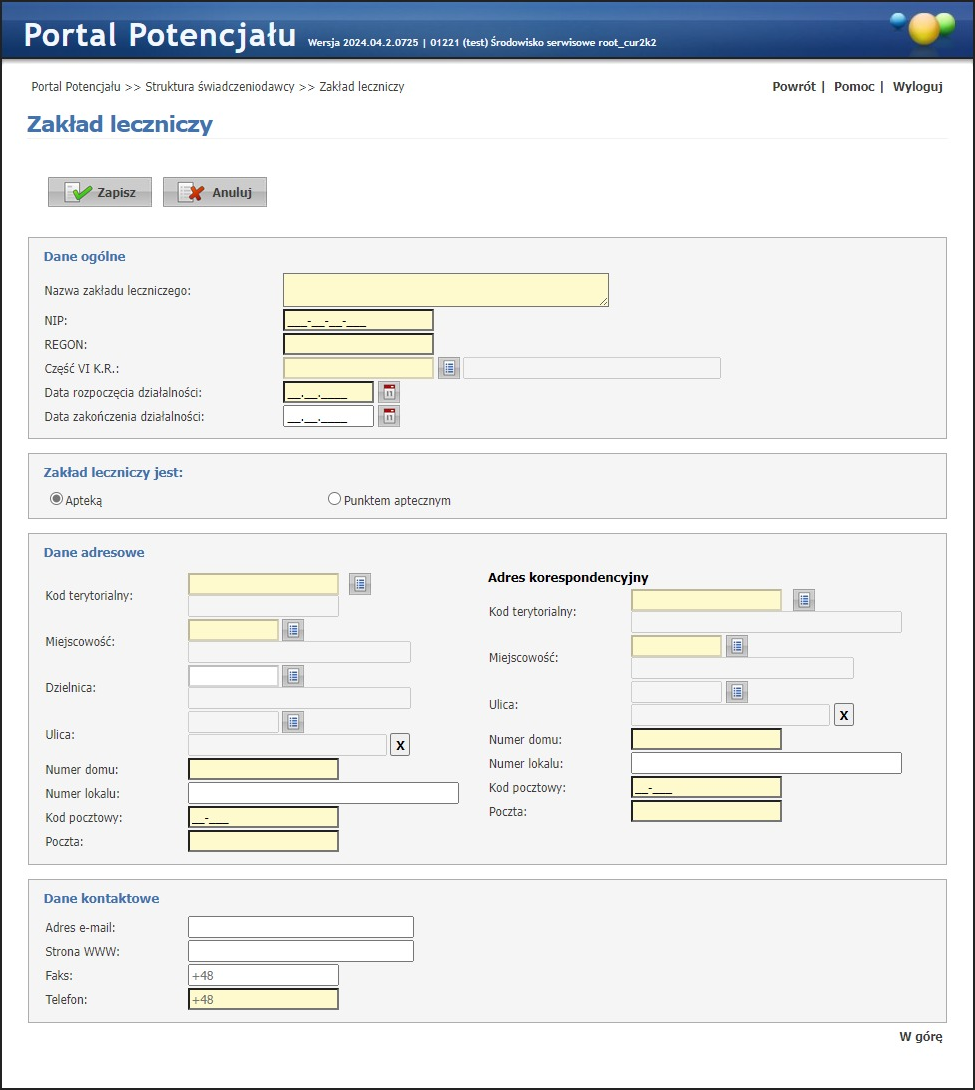975x1090 pixels.
Task: Open Kod terytorialny list in Dane adresowe
Action: coord(360,584)
